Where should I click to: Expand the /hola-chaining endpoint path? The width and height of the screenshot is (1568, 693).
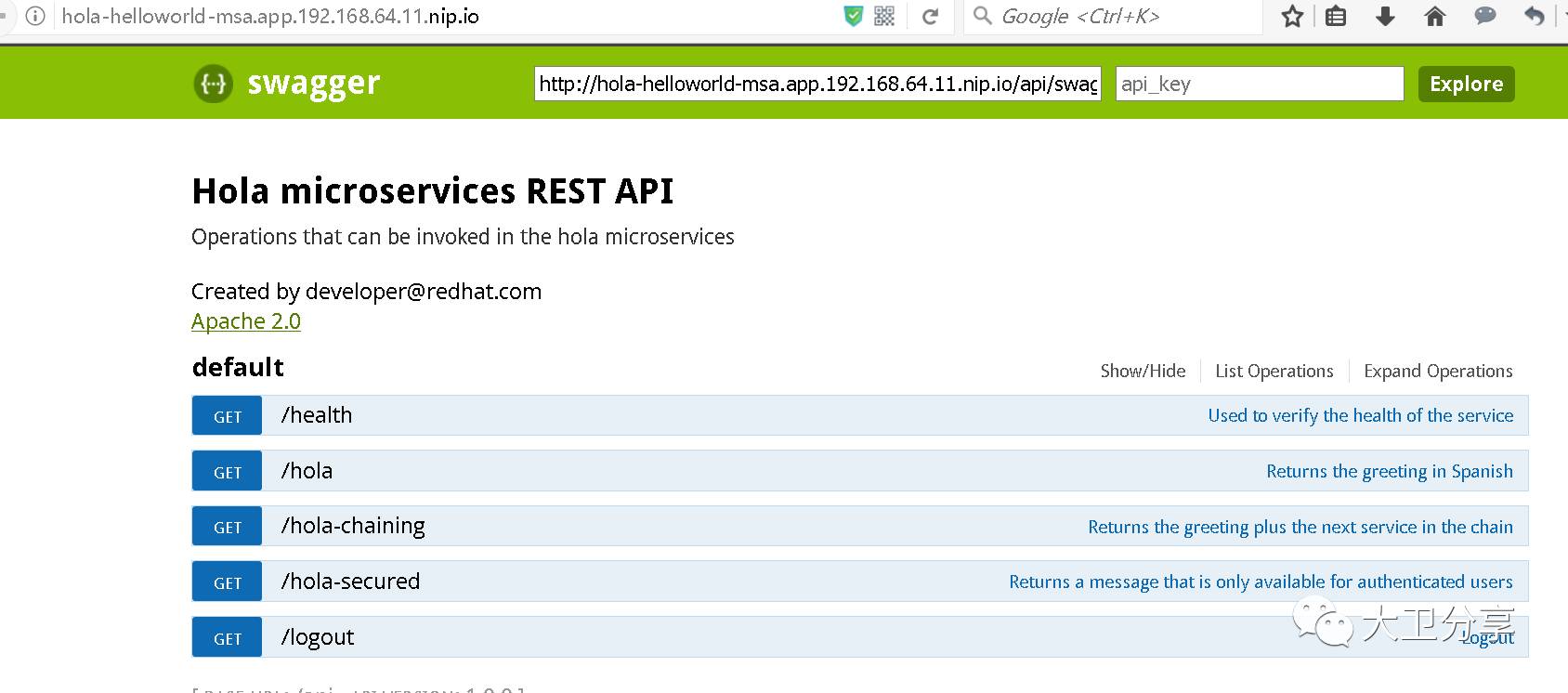(353, 526)
